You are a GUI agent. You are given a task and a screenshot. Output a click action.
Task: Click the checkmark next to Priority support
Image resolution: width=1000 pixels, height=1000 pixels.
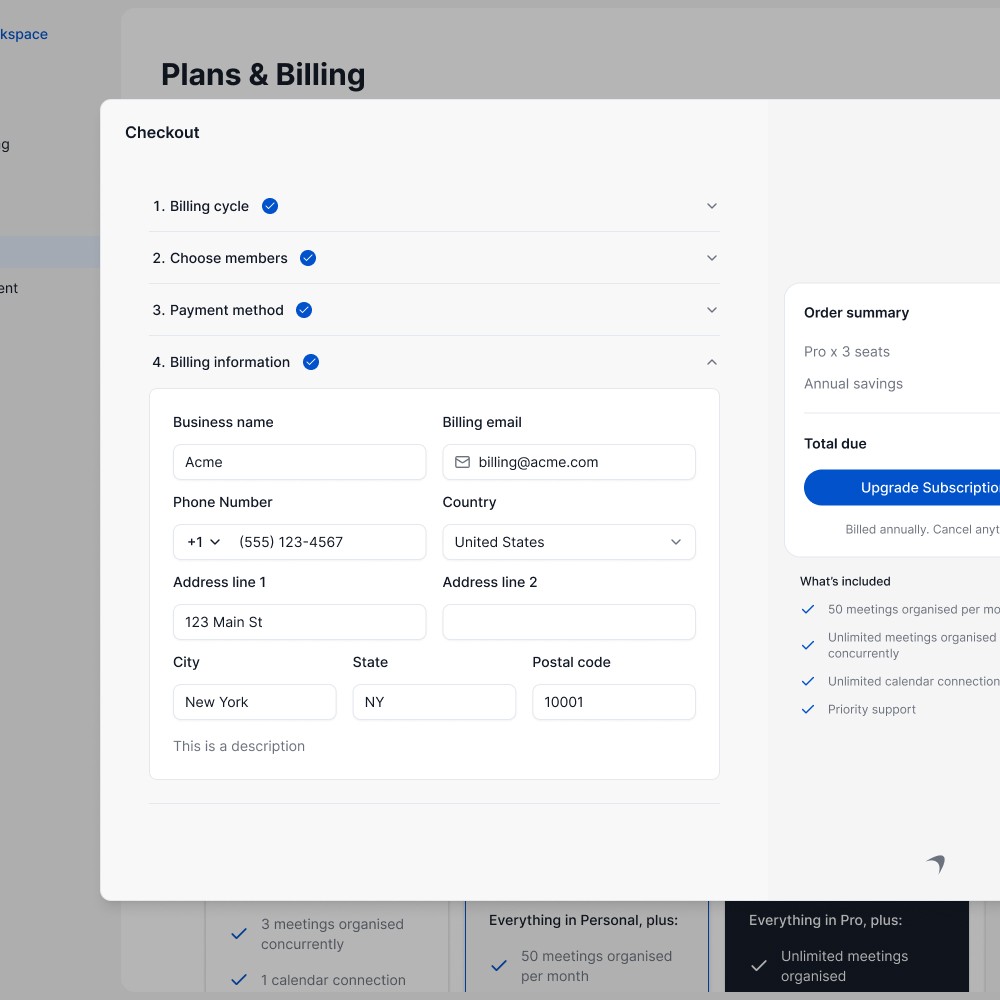point(808,709)
